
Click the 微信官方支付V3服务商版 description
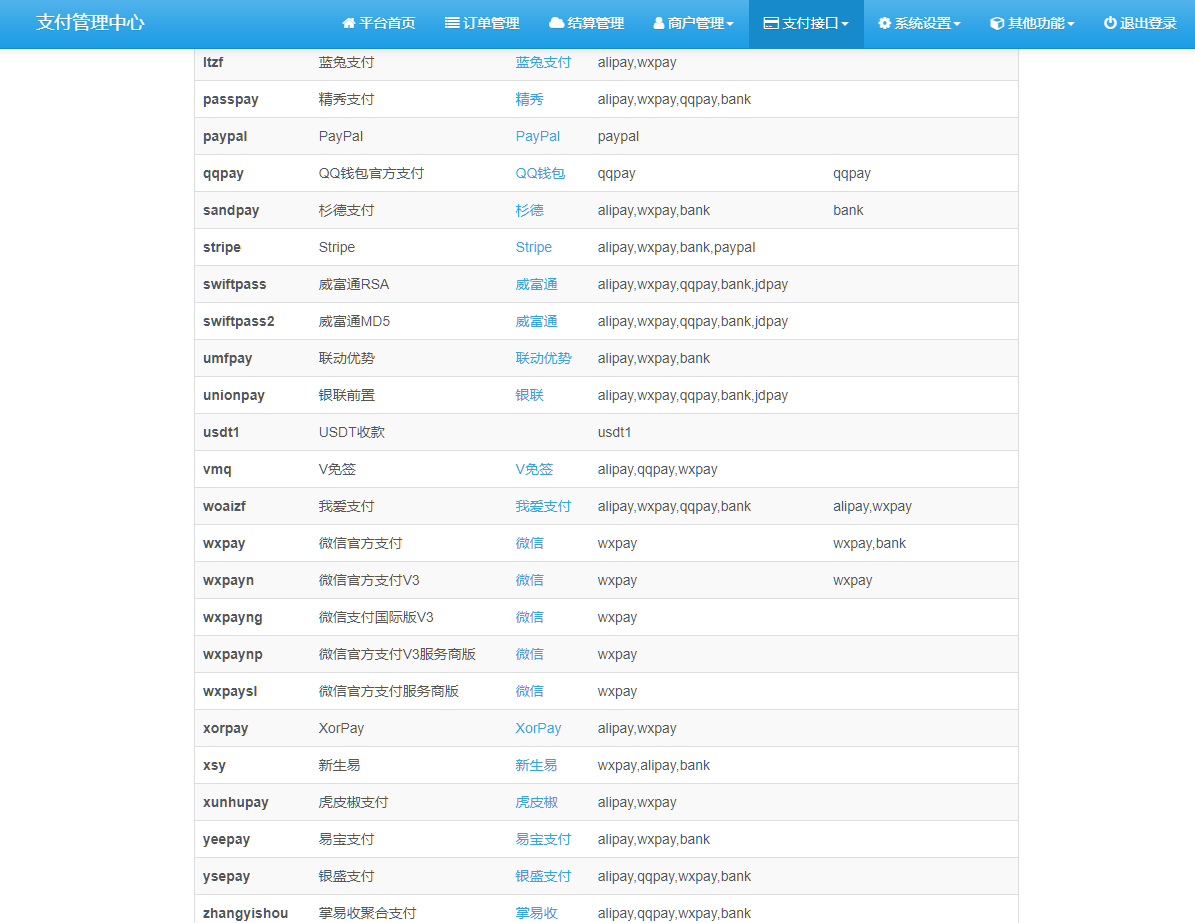396,654
